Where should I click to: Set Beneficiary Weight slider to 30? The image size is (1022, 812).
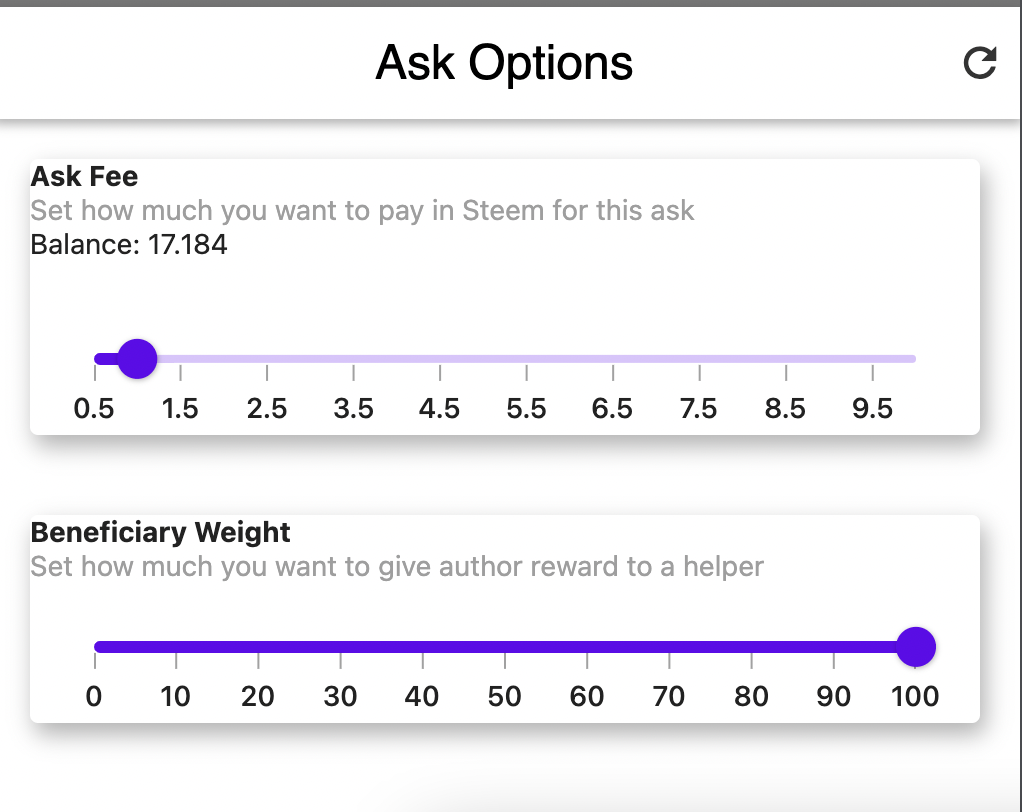340,646
